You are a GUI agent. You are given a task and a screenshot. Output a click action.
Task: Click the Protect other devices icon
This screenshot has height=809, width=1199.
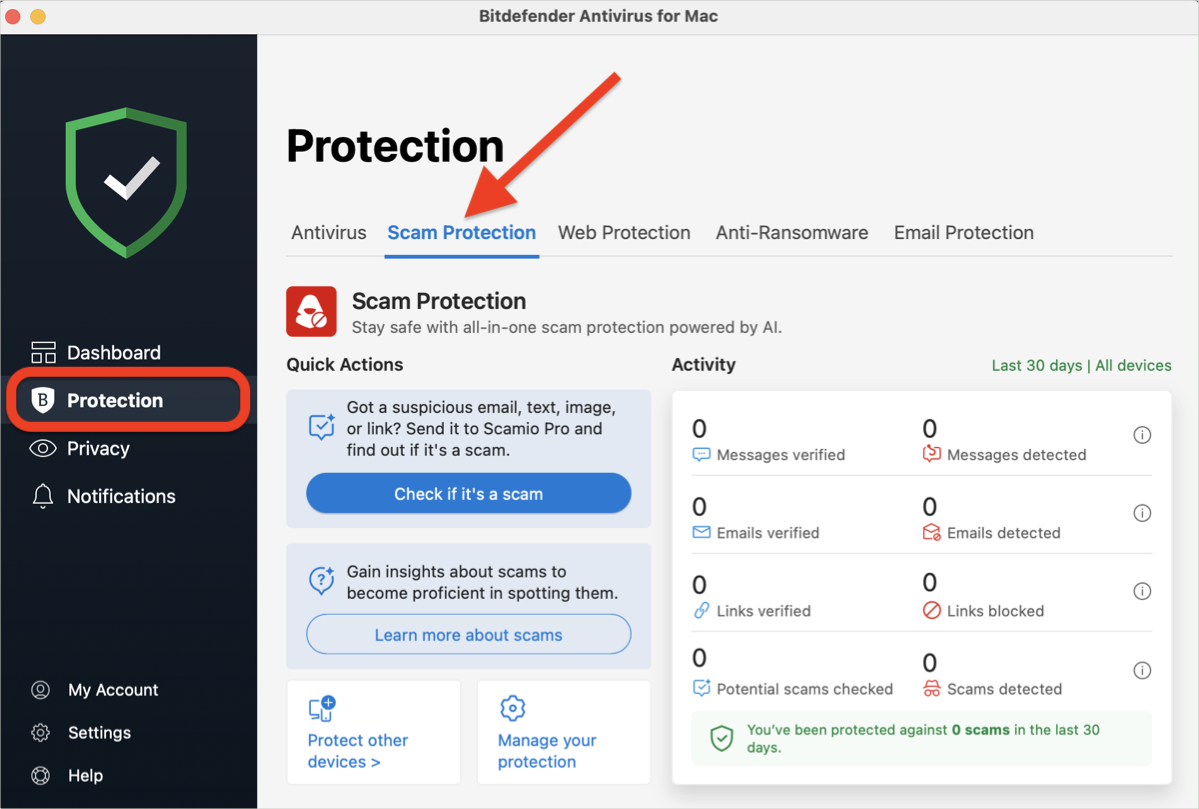click(x=322, y=708)
